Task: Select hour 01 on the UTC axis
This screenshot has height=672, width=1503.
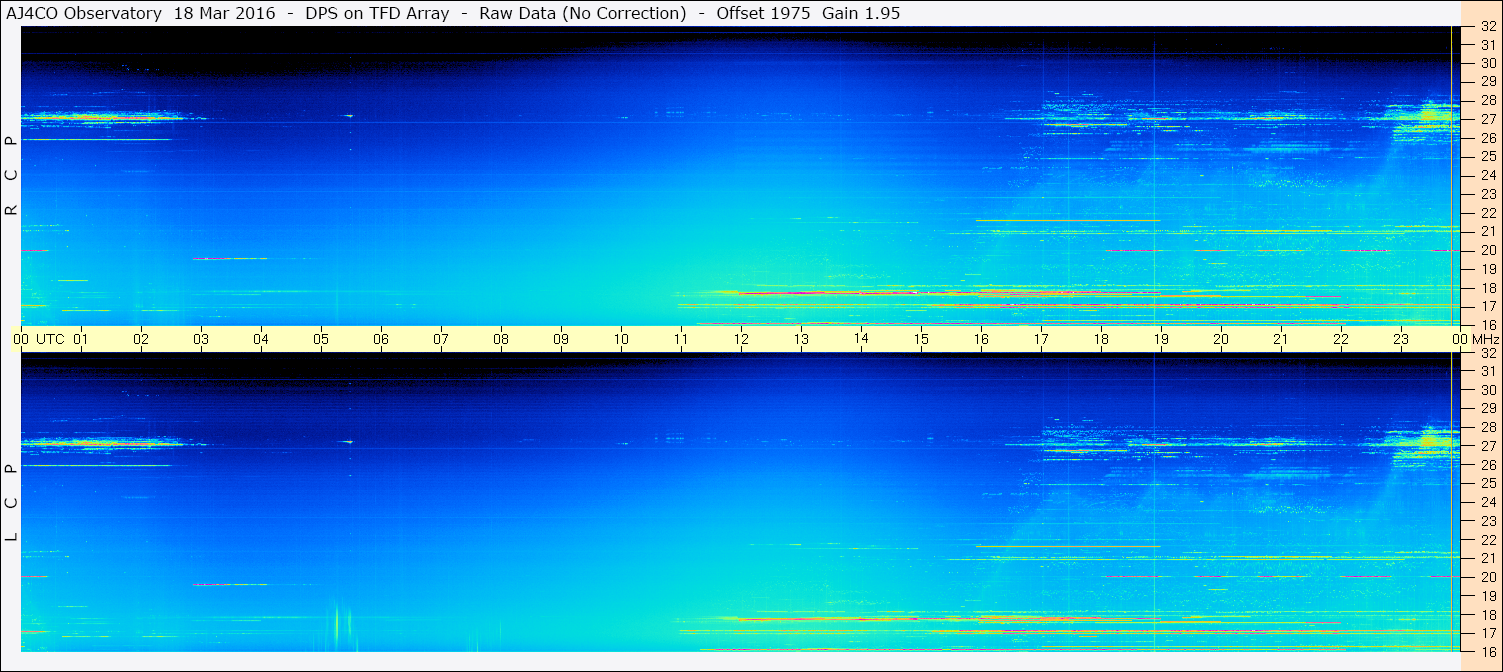Action: 81,339
